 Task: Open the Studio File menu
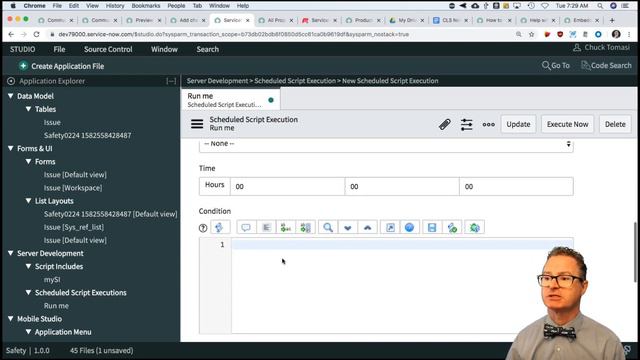click(x=59, y=49)
